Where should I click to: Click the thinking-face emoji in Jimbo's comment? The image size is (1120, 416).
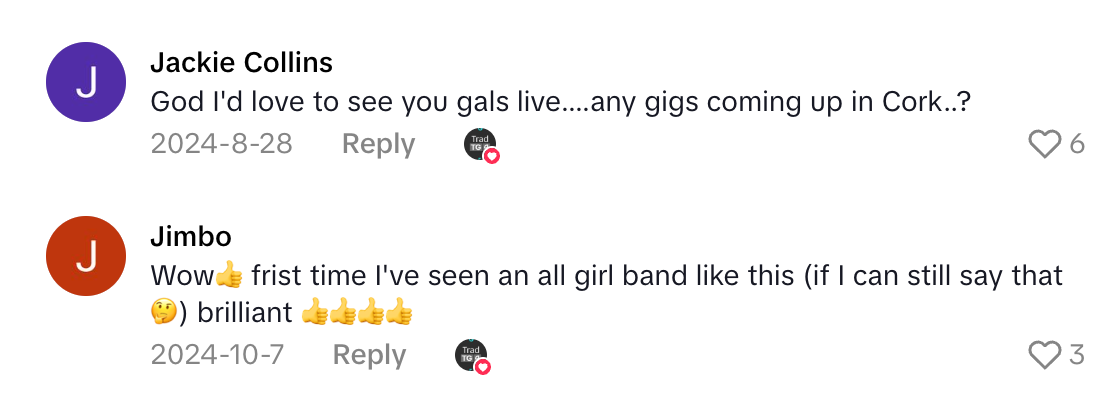tap(163, 313)
